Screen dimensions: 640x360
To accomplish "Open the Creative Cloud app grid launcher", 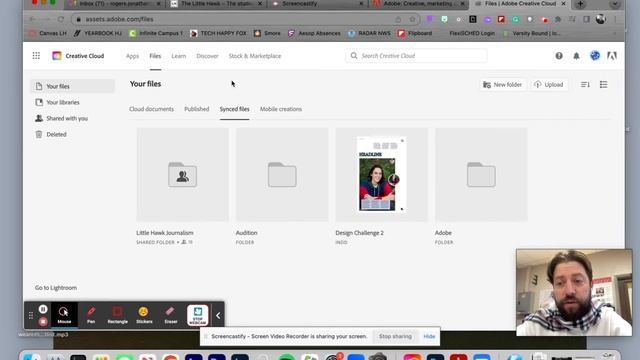I will [x=36, y=56].
